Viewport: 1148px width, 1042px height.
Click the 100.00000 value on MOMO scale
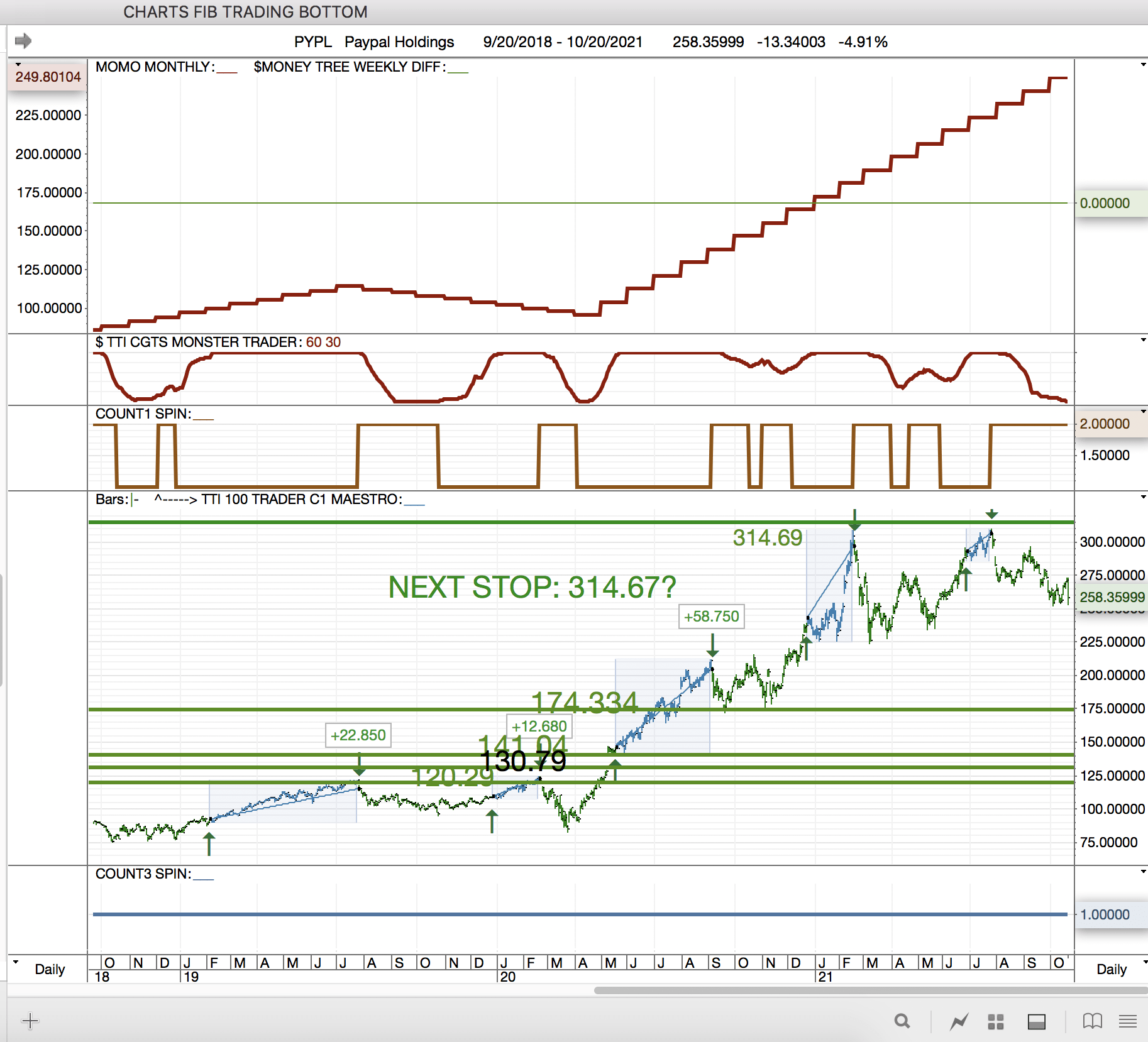pos(49,308)
